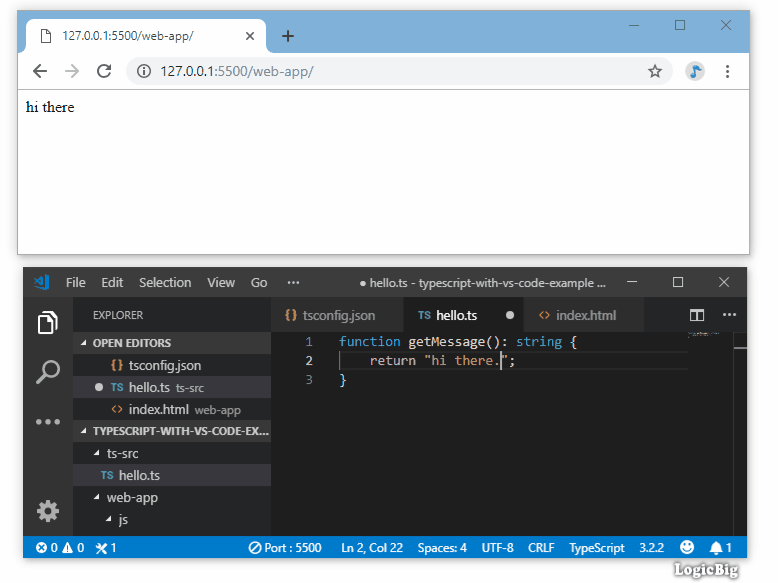This screenshot has height=583, width=778.
Task: Bookmark this page with the star icon
Action: coord(655,71)
